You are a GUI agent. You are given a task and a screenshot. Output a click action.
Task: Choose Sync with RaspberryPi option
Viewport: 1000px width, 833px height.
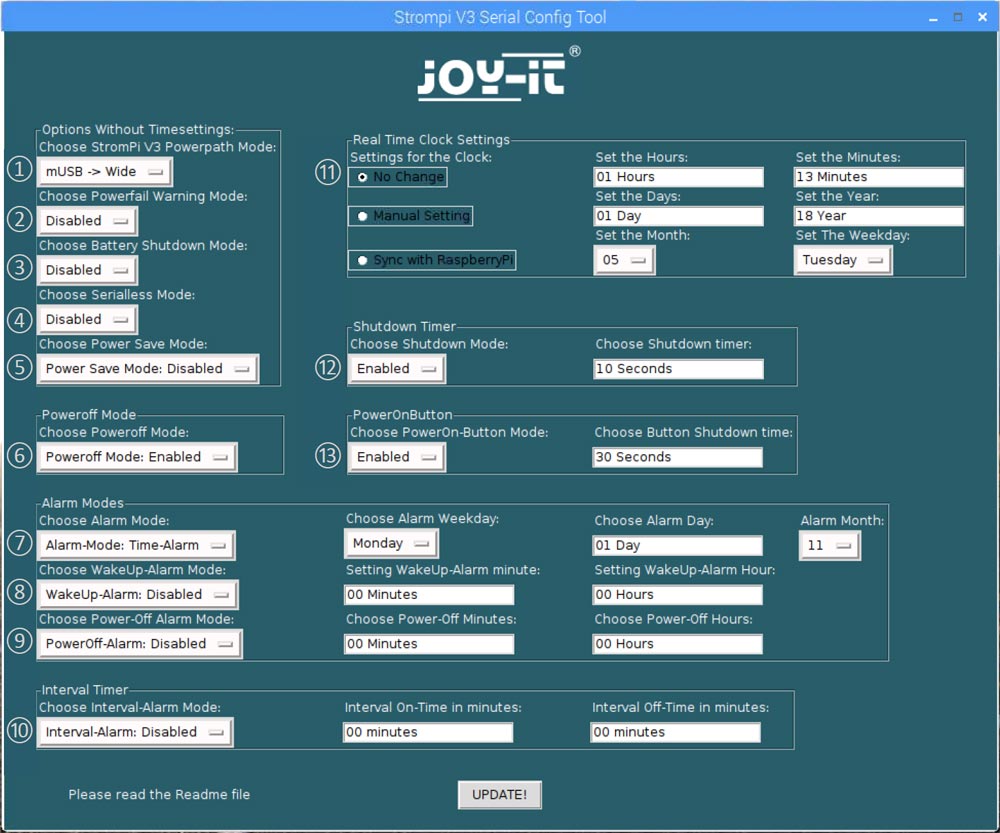[432, 260]
